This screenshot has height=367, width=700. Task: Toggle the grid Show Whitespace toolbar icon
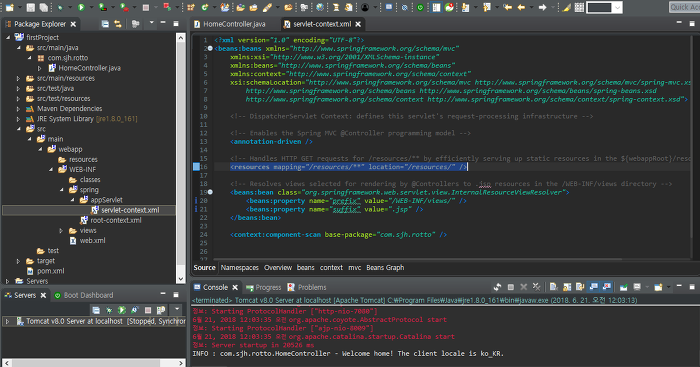pyautogui.click(x=579, y=7)
